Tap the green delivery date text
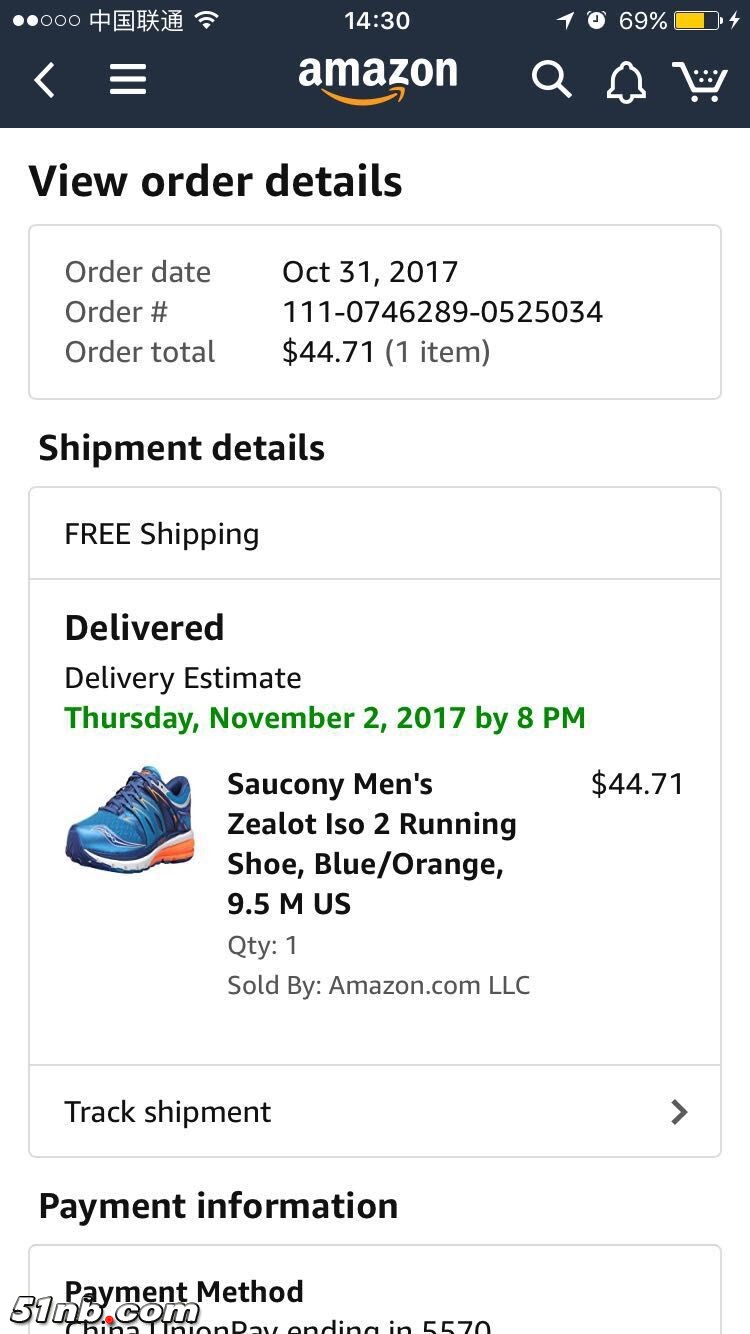The height and width of the screenshot is (1334, 750). 325,718
